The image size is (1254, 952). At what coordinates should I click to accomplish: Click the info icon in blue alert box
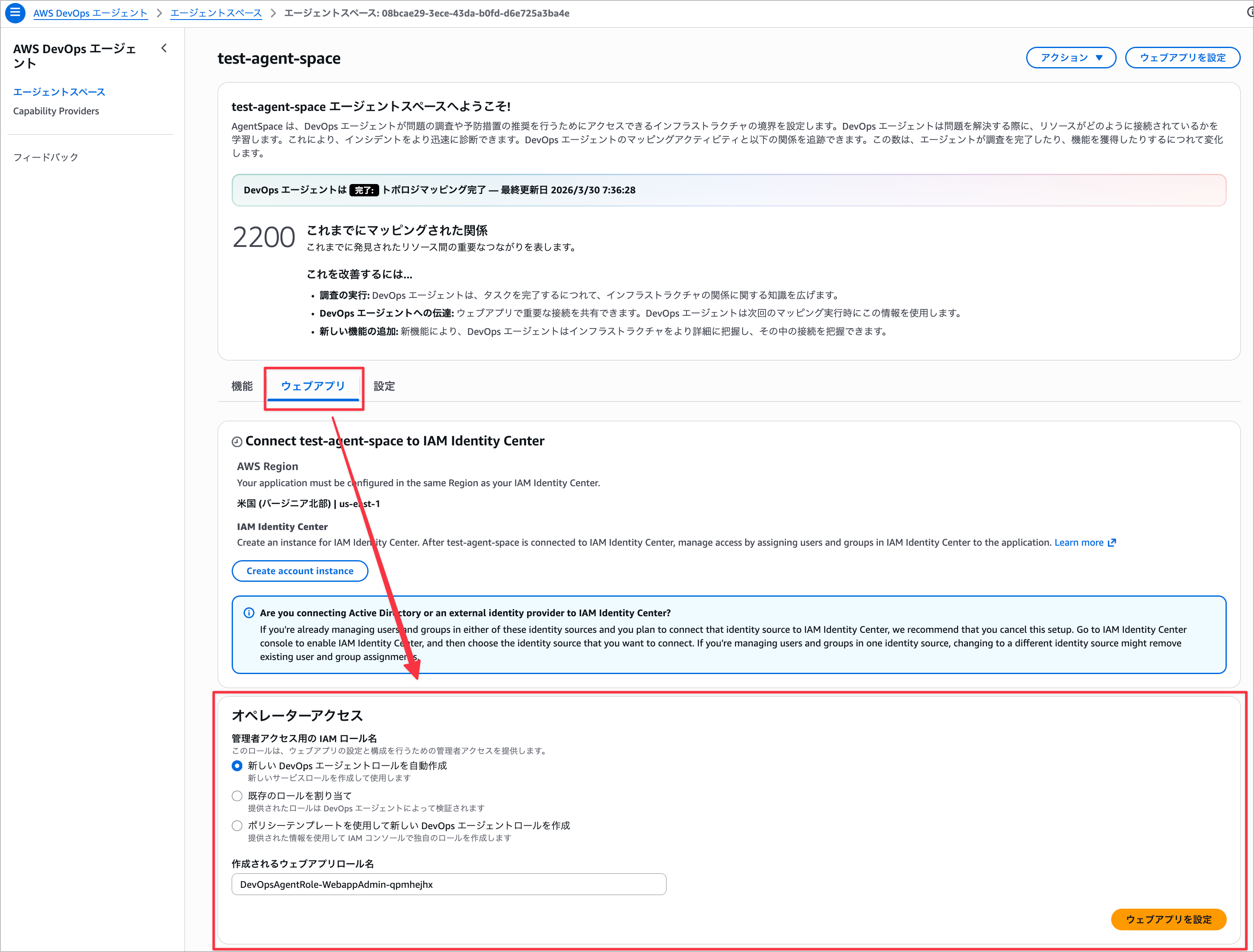click(x=249, y=612)
